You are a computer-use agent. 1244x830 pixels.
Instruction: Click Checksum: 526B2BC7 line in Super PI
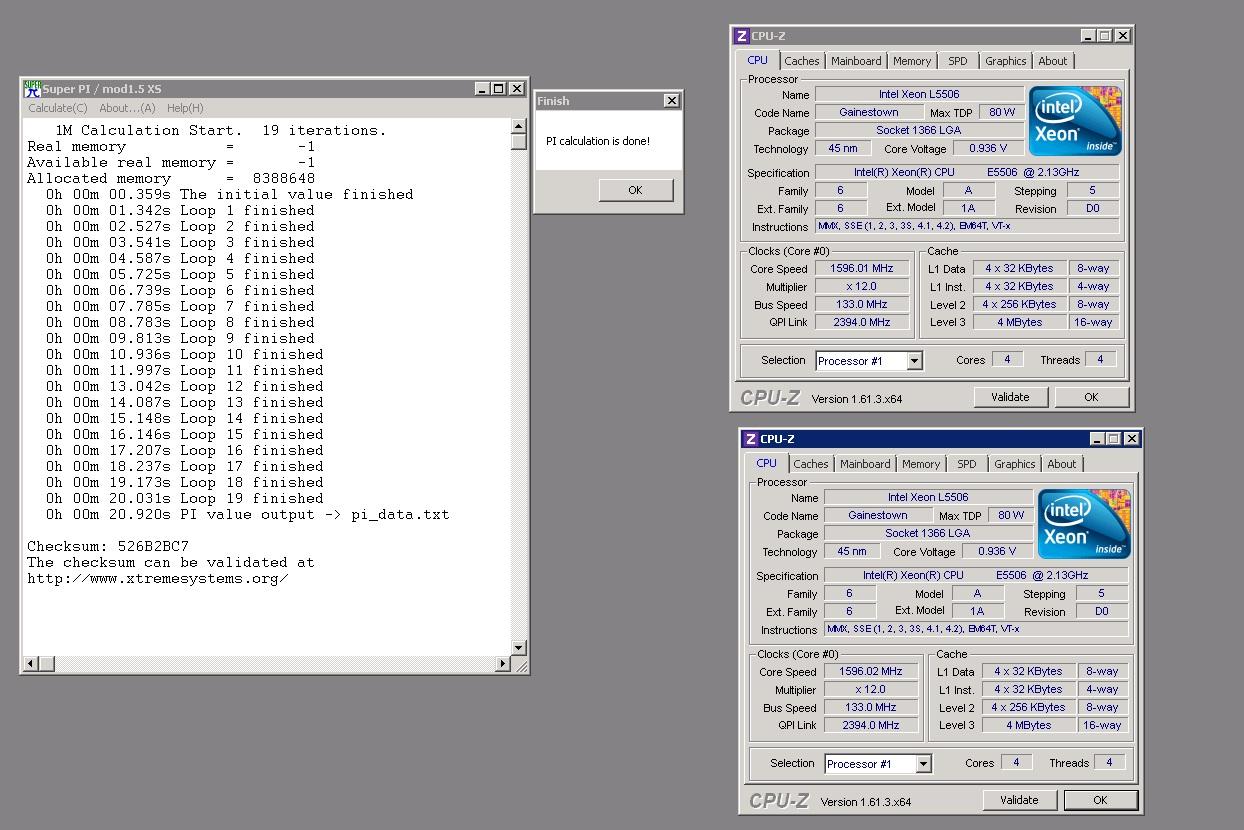click(108, 546)
